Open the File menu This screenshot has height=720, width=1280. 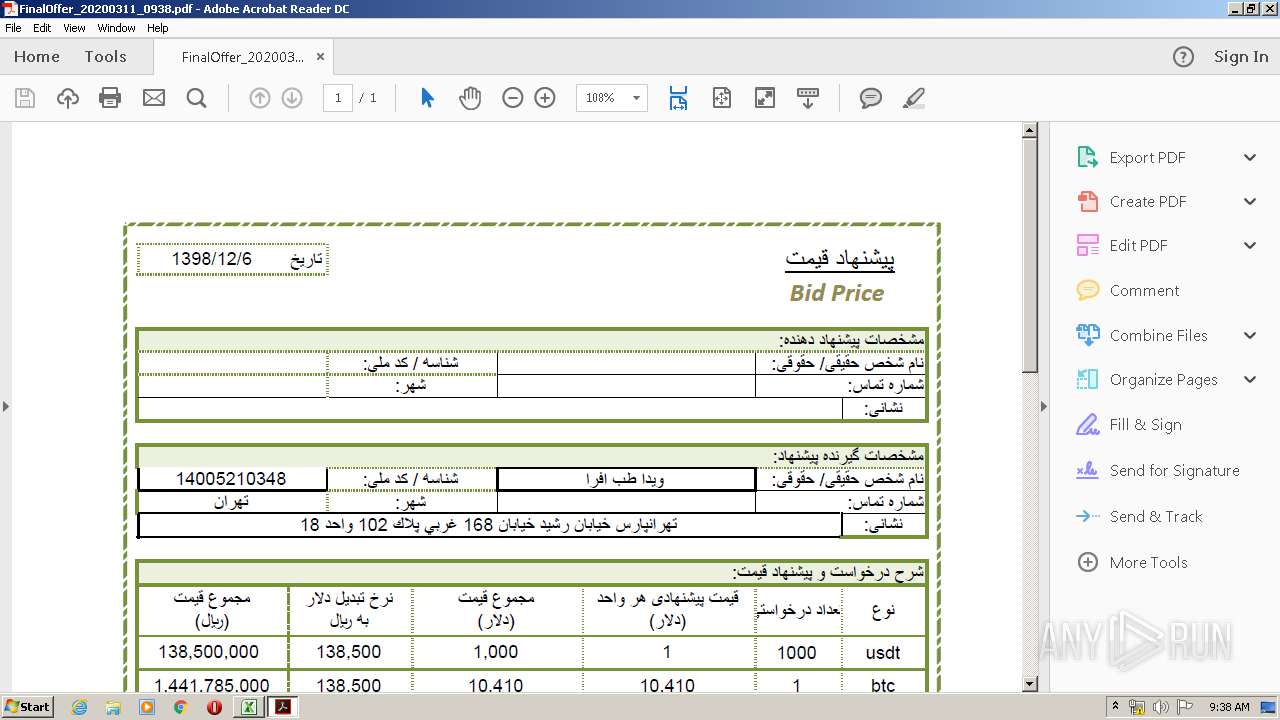pyautogui.click(x=13, y=28)
